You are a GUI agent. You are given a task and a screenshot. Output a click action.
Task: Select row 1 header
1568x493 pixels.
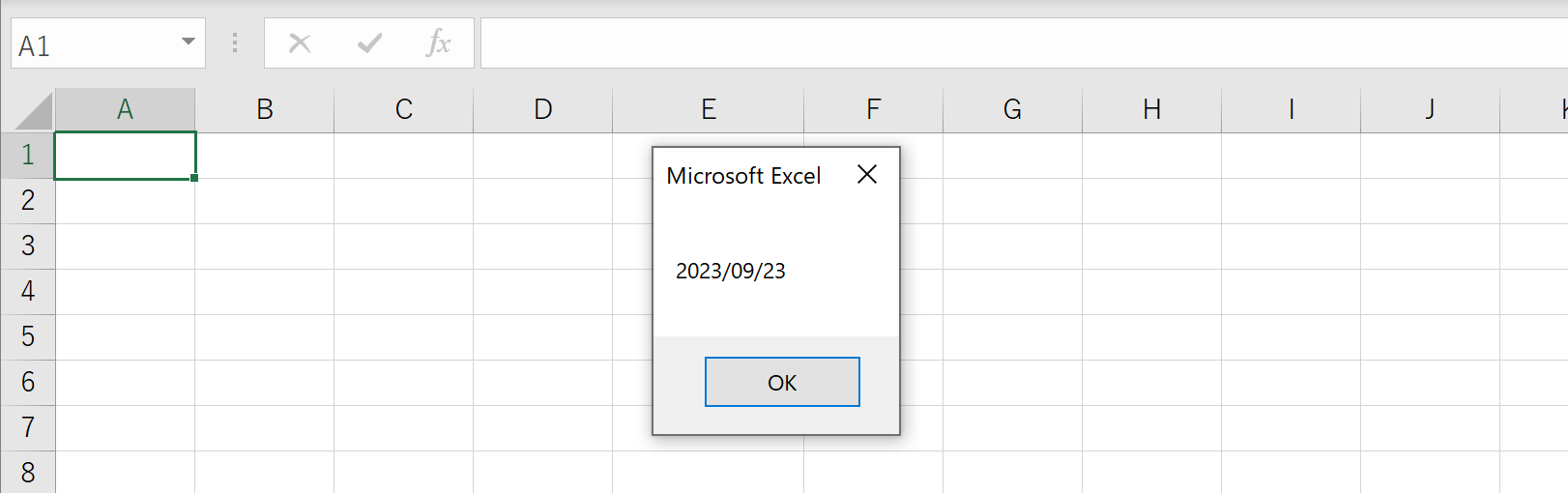(x=28, y=156)
